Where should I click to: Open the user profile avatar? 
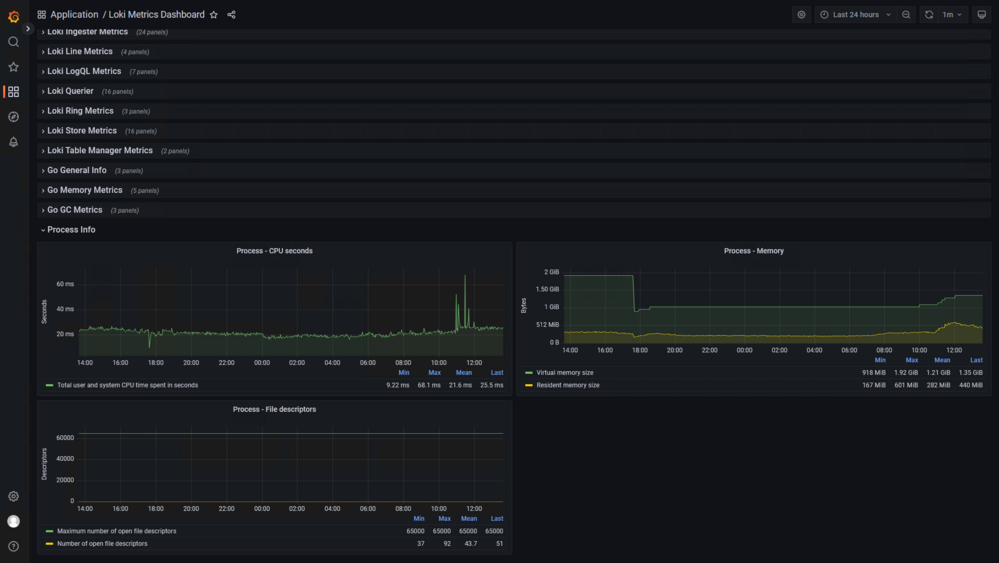tap(13, 521)
